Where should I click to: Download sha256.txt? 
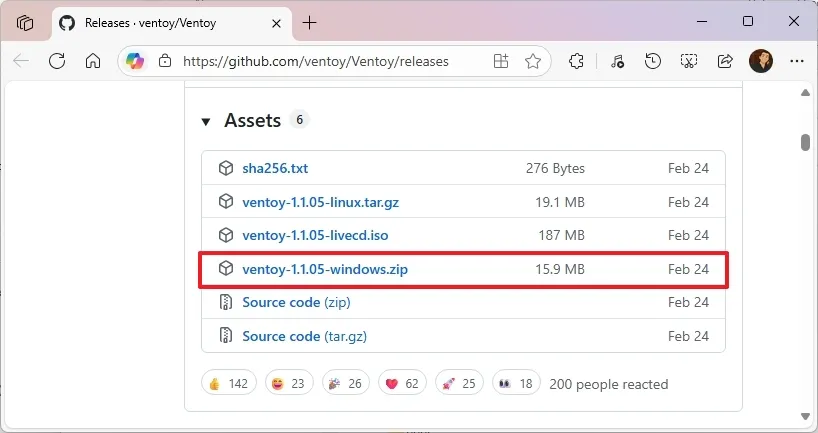pyautogui.click(x=275, y=169)
